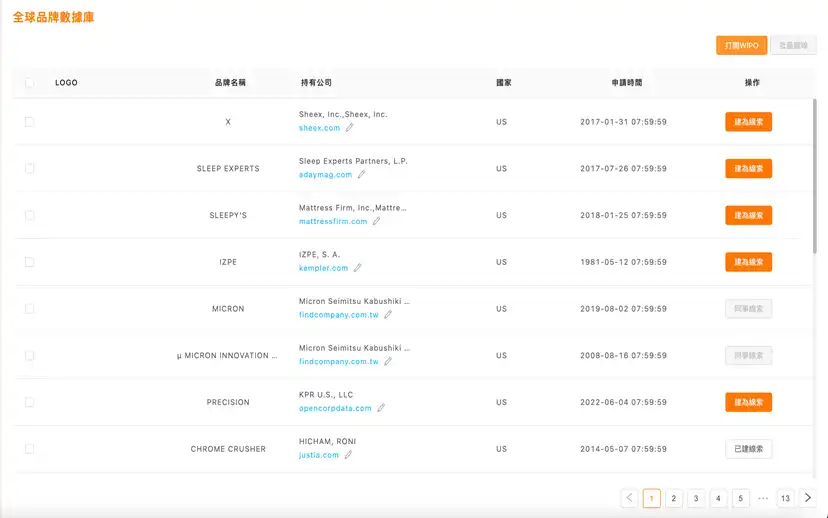Click date 2022-06-04 07:59:59
Image resolution: width=828 pixels, height=518 pixels.
click(624, 402)
